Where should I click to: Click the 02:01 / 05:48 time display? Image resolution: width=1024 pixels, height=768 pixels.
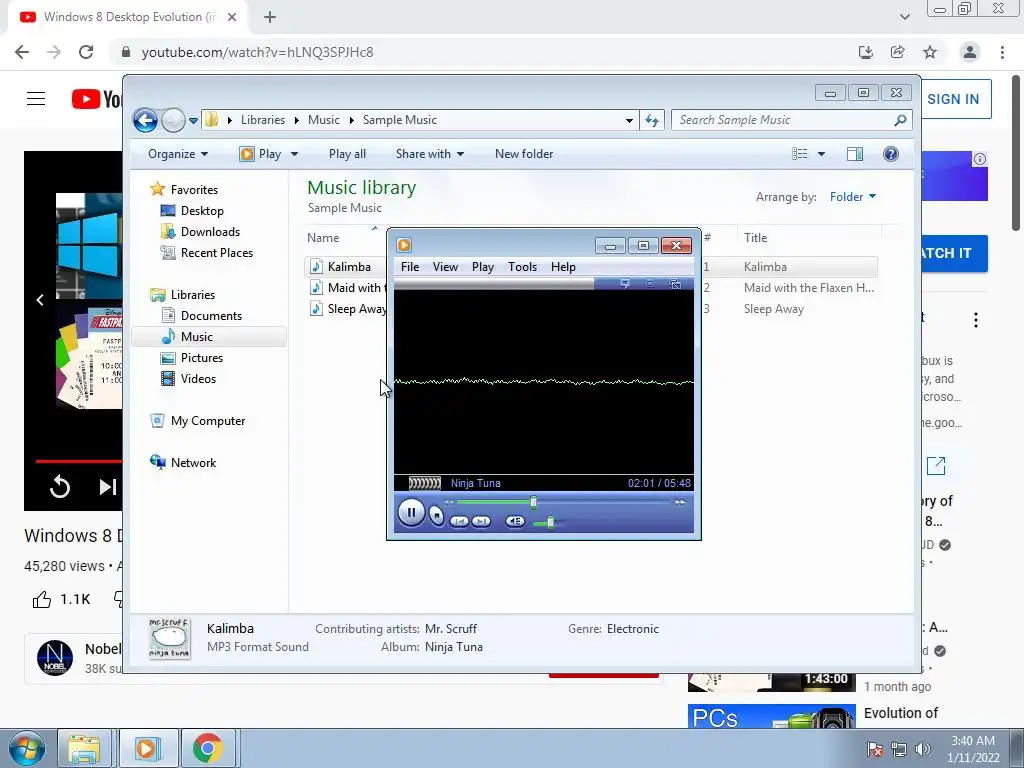click(x=659, y=483)
